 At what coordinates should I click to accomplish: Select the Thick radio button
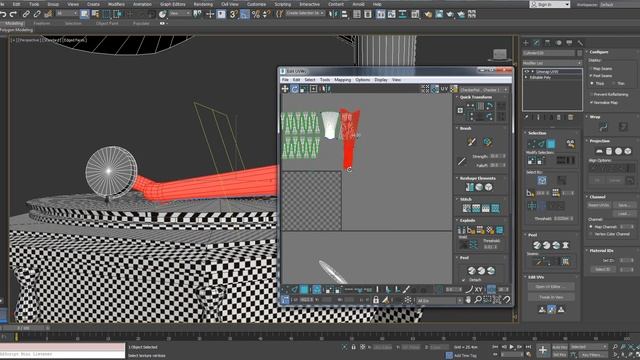591,83
